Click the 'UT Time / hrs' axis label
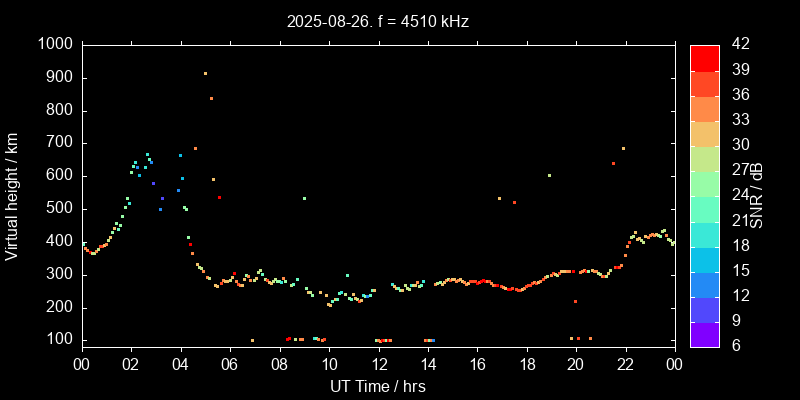 coord(378,385)
